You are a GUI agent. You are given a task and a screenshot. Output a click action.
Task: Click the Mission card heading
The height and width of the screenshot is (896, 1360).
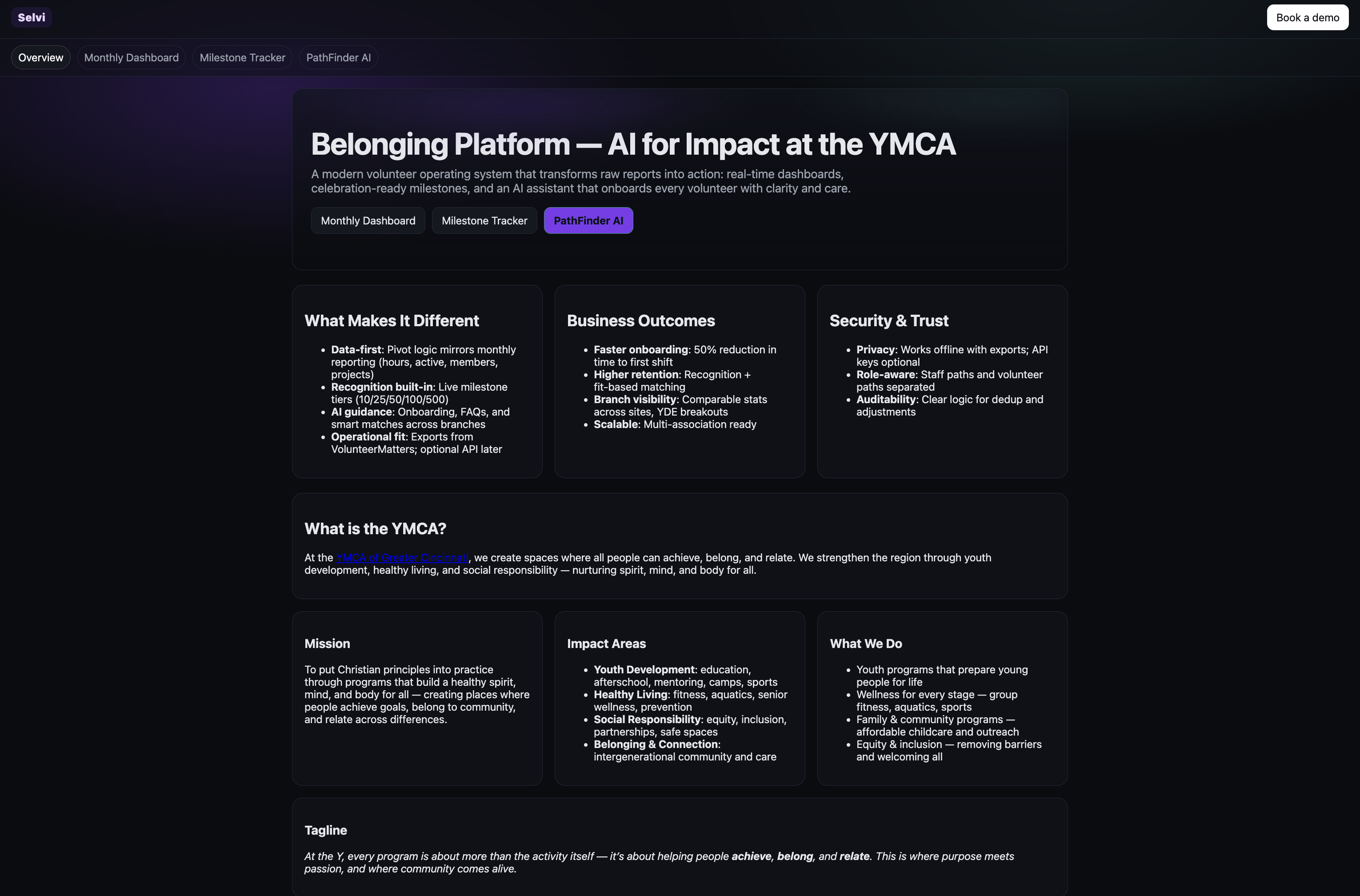pos(327,644)
